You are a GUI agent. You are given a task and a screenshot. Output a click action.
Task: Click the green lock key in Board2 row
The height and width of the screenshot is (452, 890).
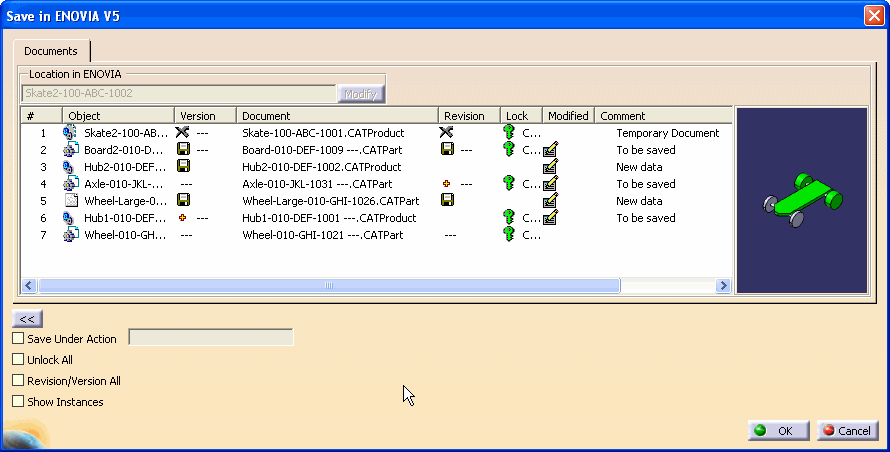pyautogui.click(x=509, y=149)
